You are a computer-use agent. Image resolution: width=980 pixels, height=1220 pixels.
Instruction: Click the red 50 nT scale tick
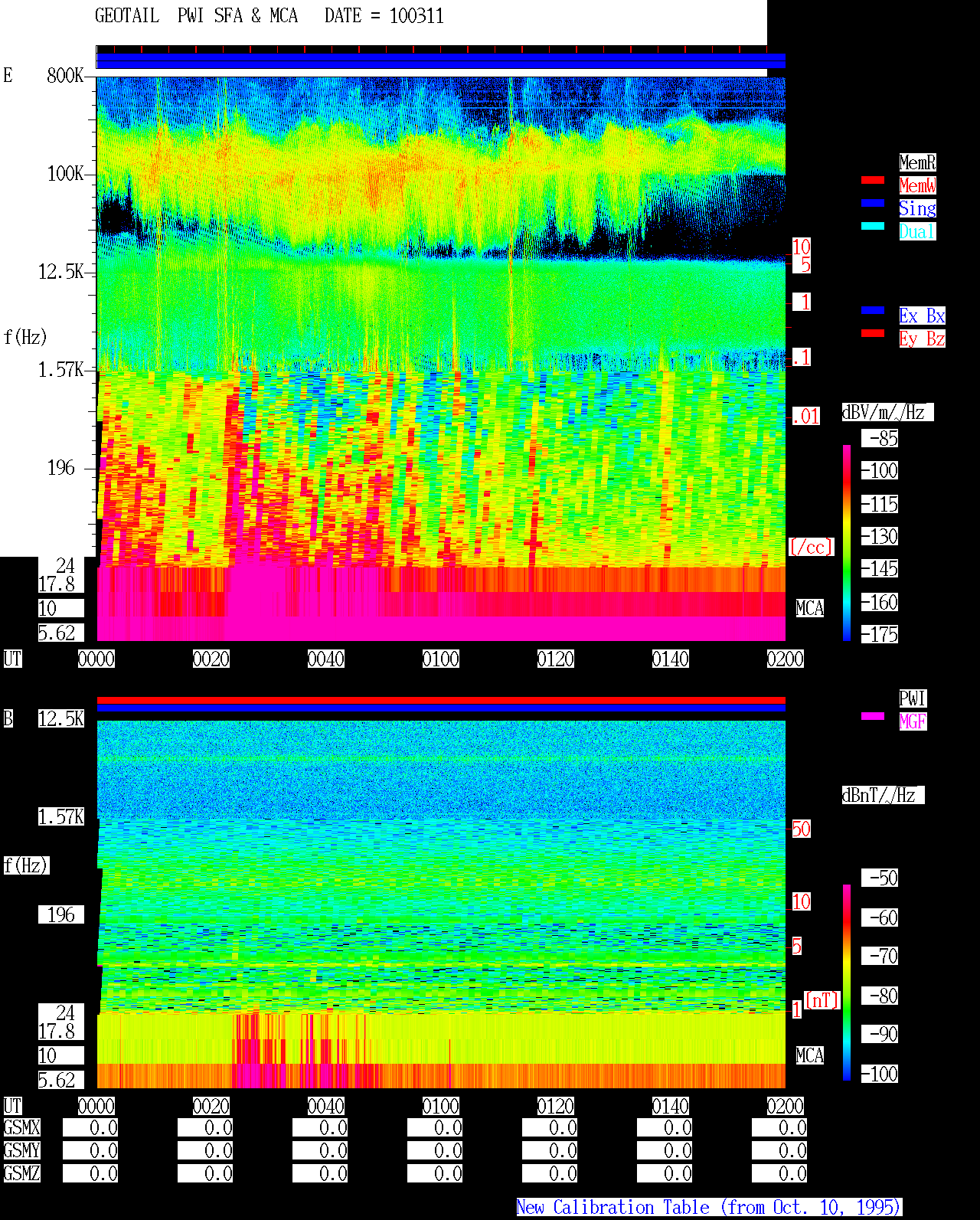click(x=801, y=829)
